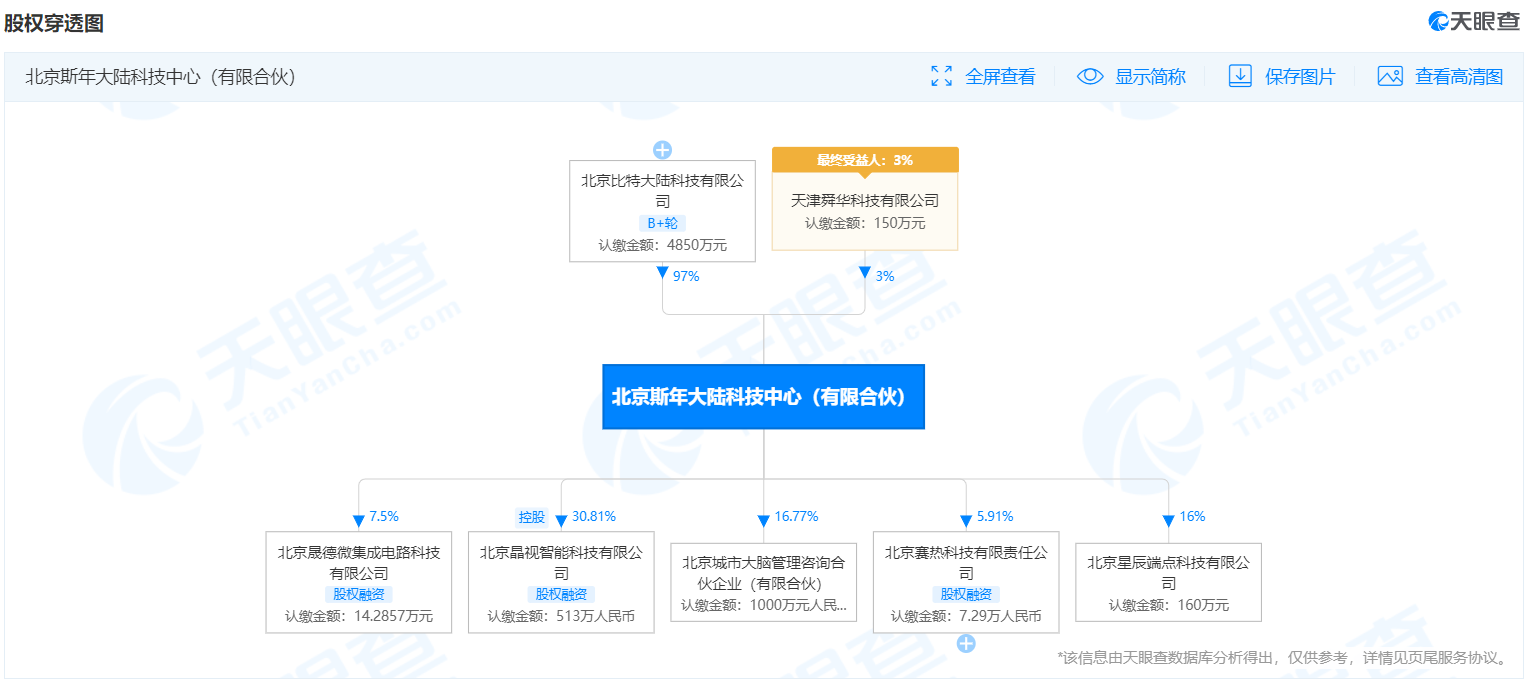Click 认缴金额: 4850万元 text
The image size is (1524, 687).
tap(662, 244)
